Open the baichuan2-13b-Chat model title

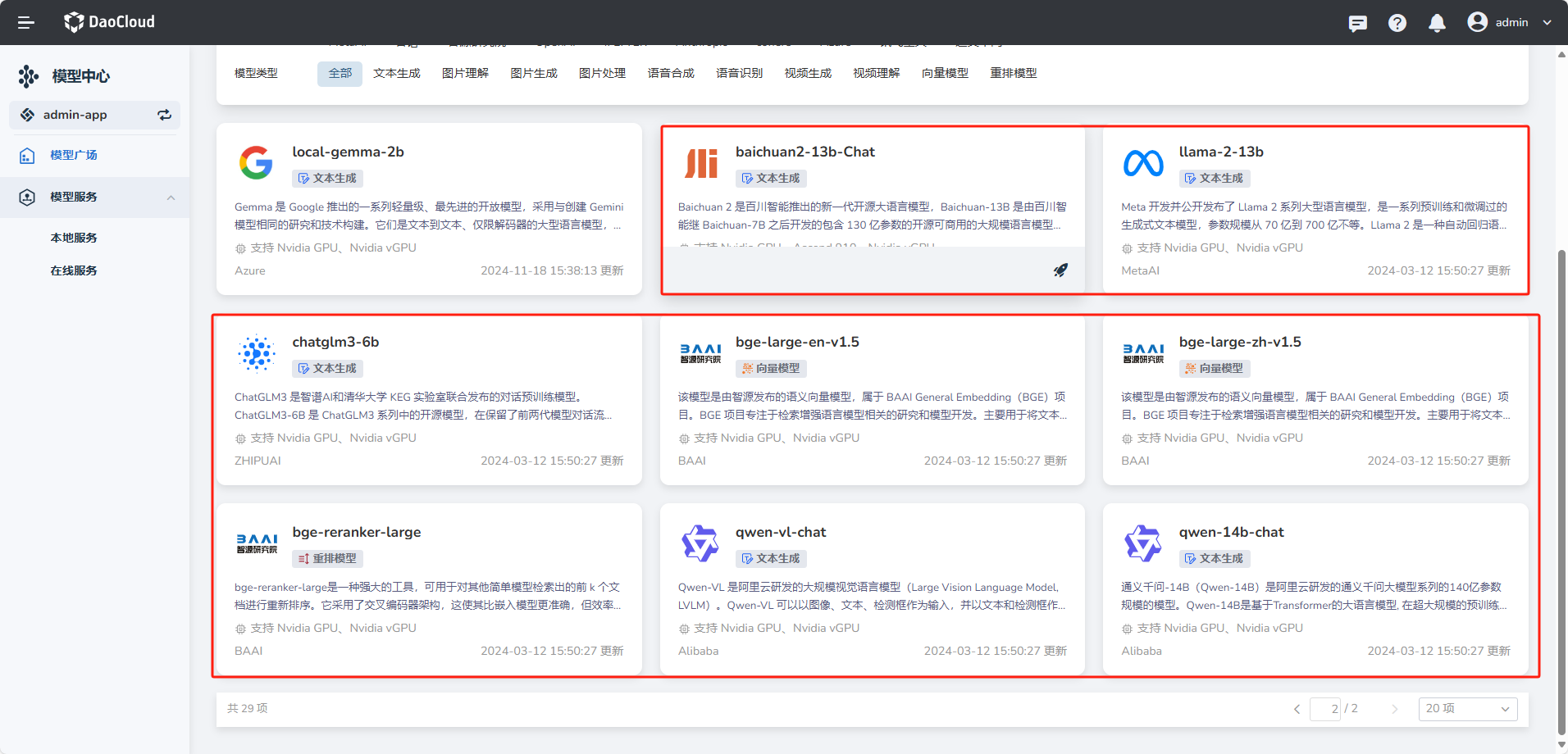coord(805,152)
